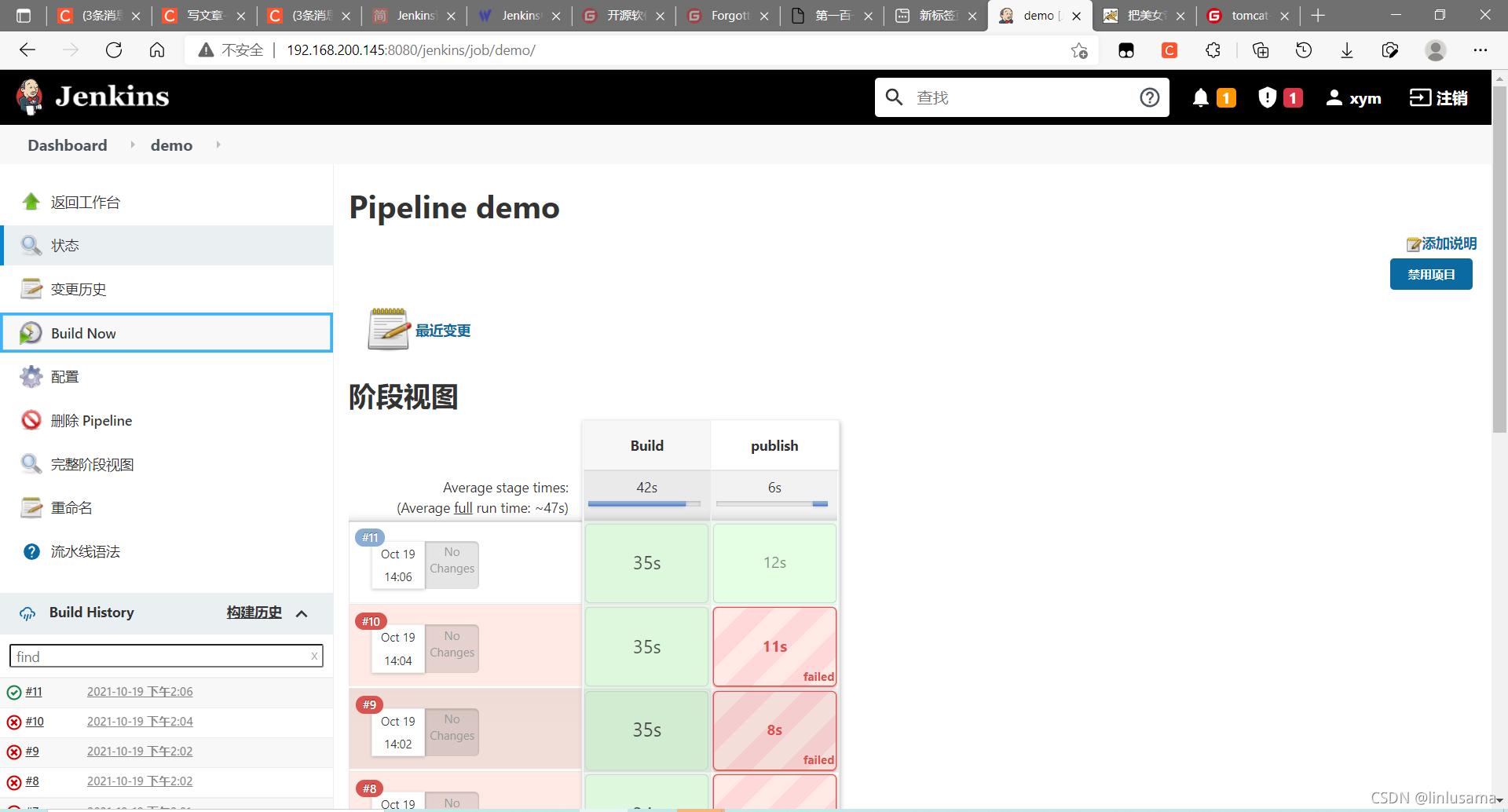Add page to favorites star icon

(x=1079, y=50)
